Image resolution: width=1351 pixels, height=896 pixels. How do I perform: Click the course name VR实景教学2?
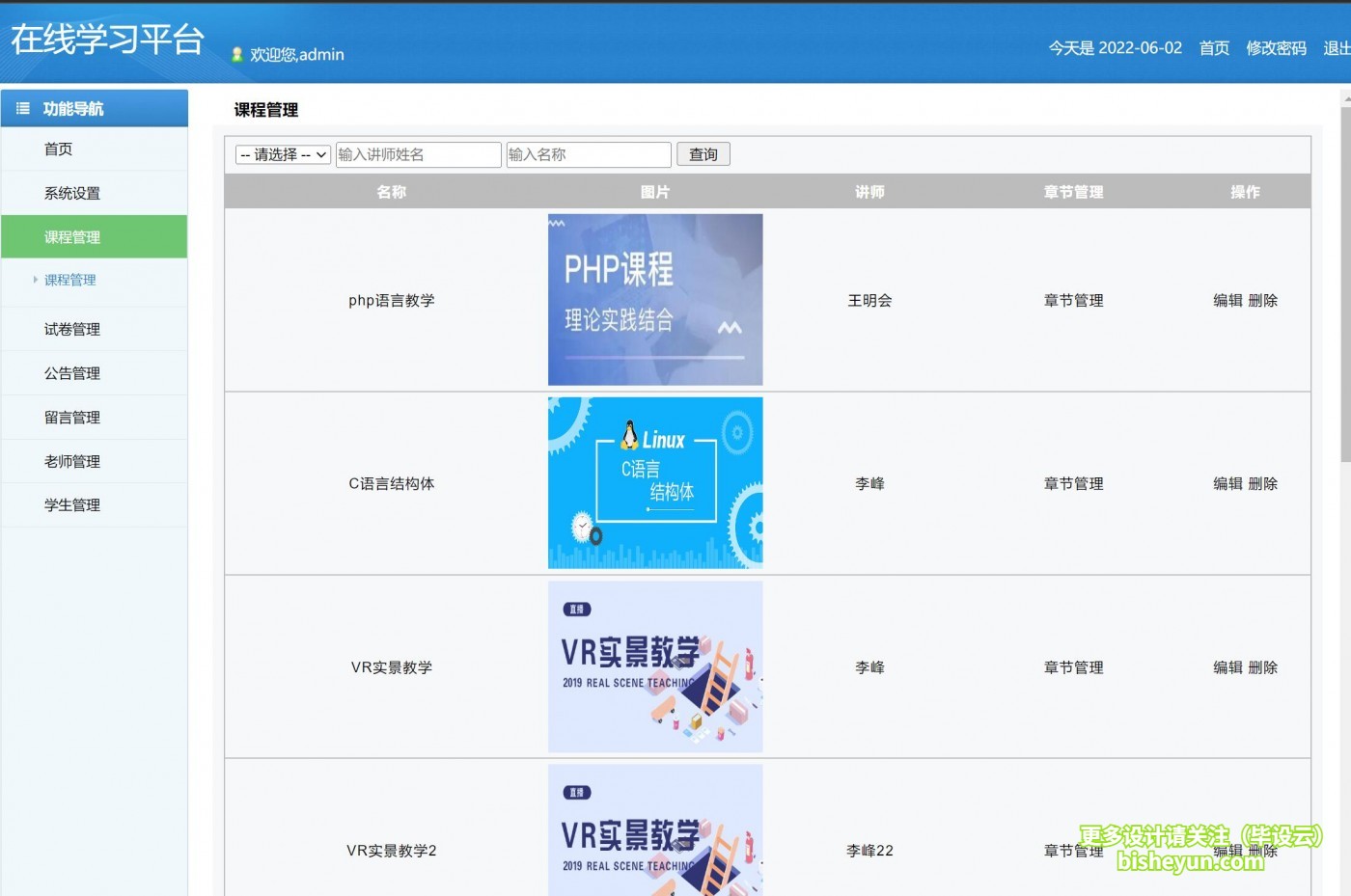(392, 851)
